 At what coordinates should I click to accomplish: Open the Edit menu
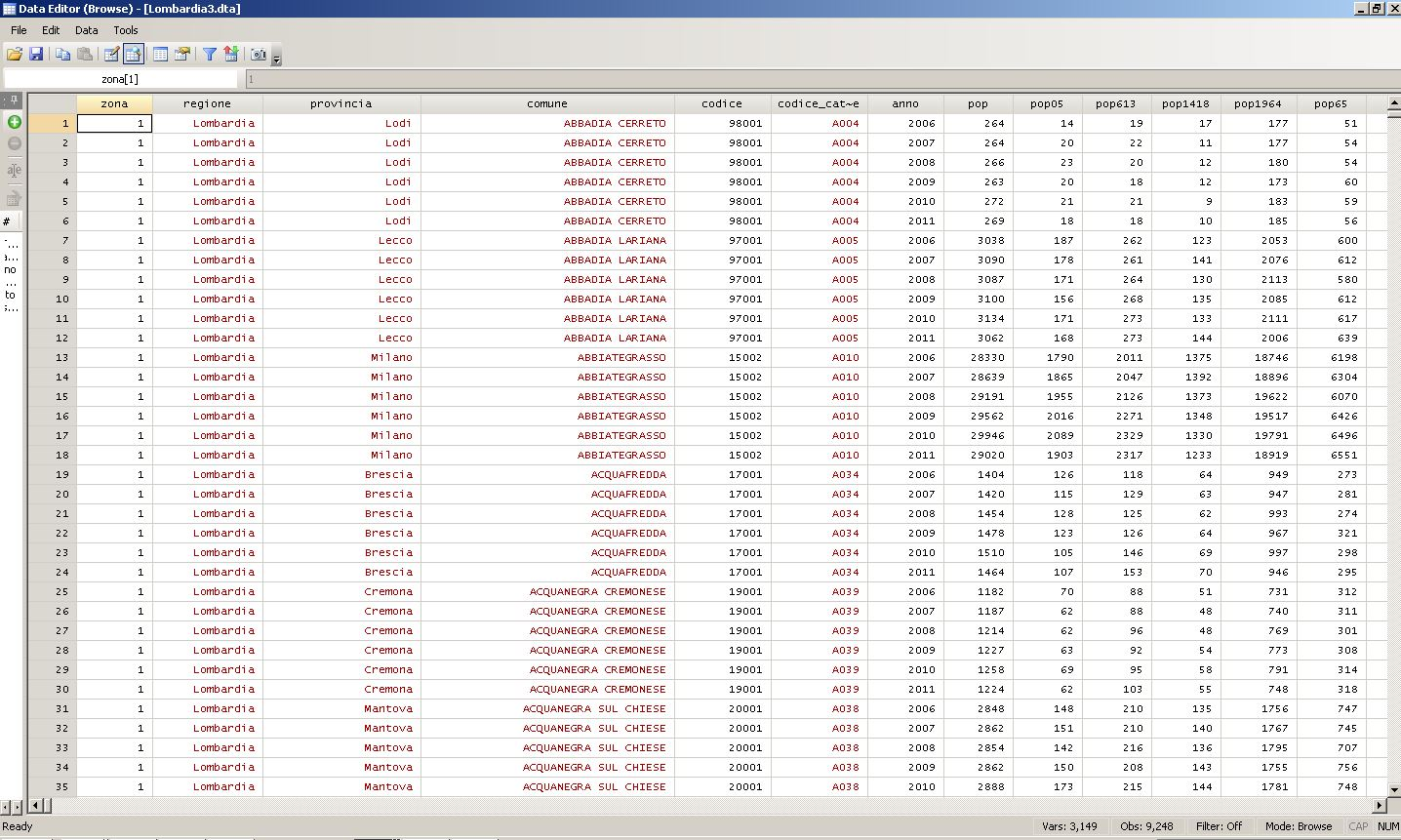point(51,30)
